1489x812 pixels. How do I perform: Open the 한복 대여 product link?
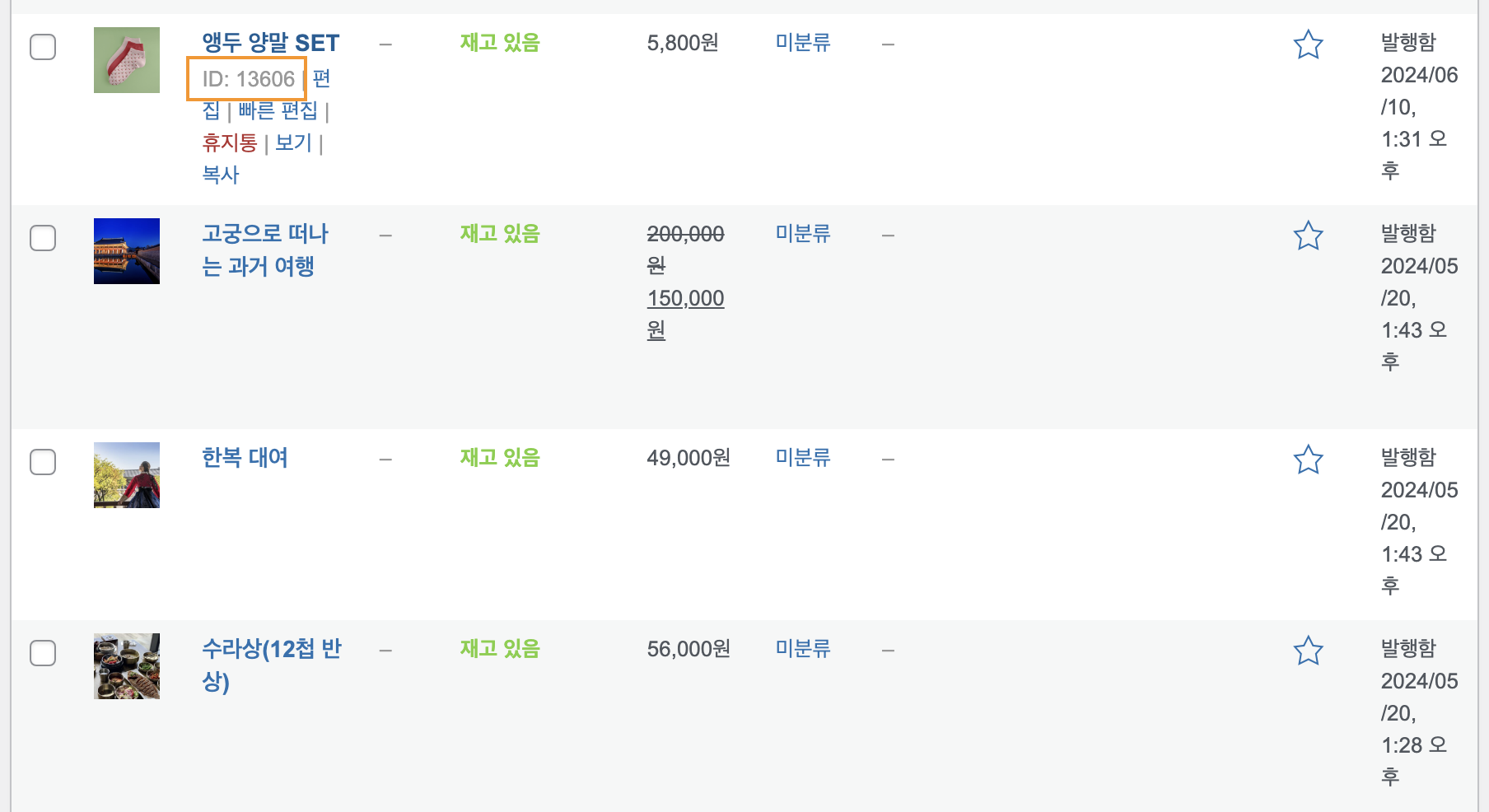245,458
